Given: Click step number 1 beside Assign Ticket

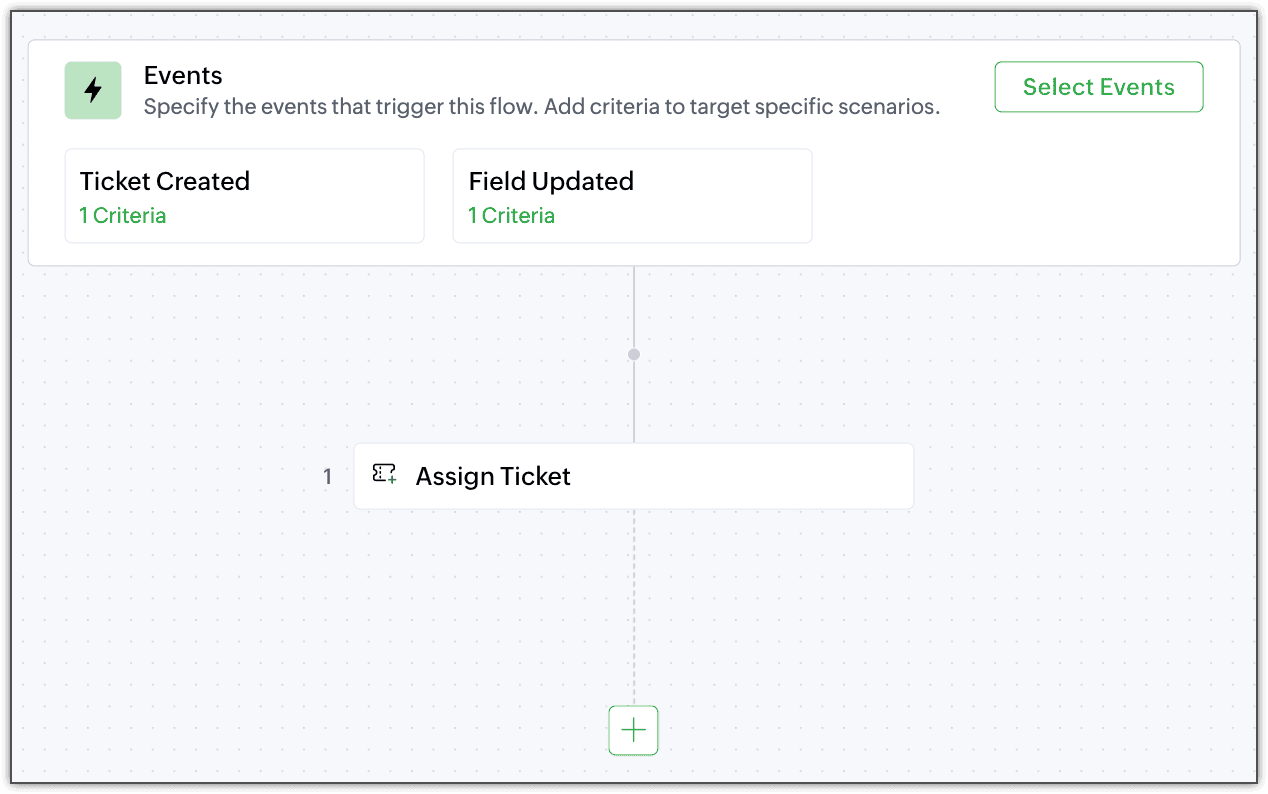Looking at the screenshot, I should point(327,477).
